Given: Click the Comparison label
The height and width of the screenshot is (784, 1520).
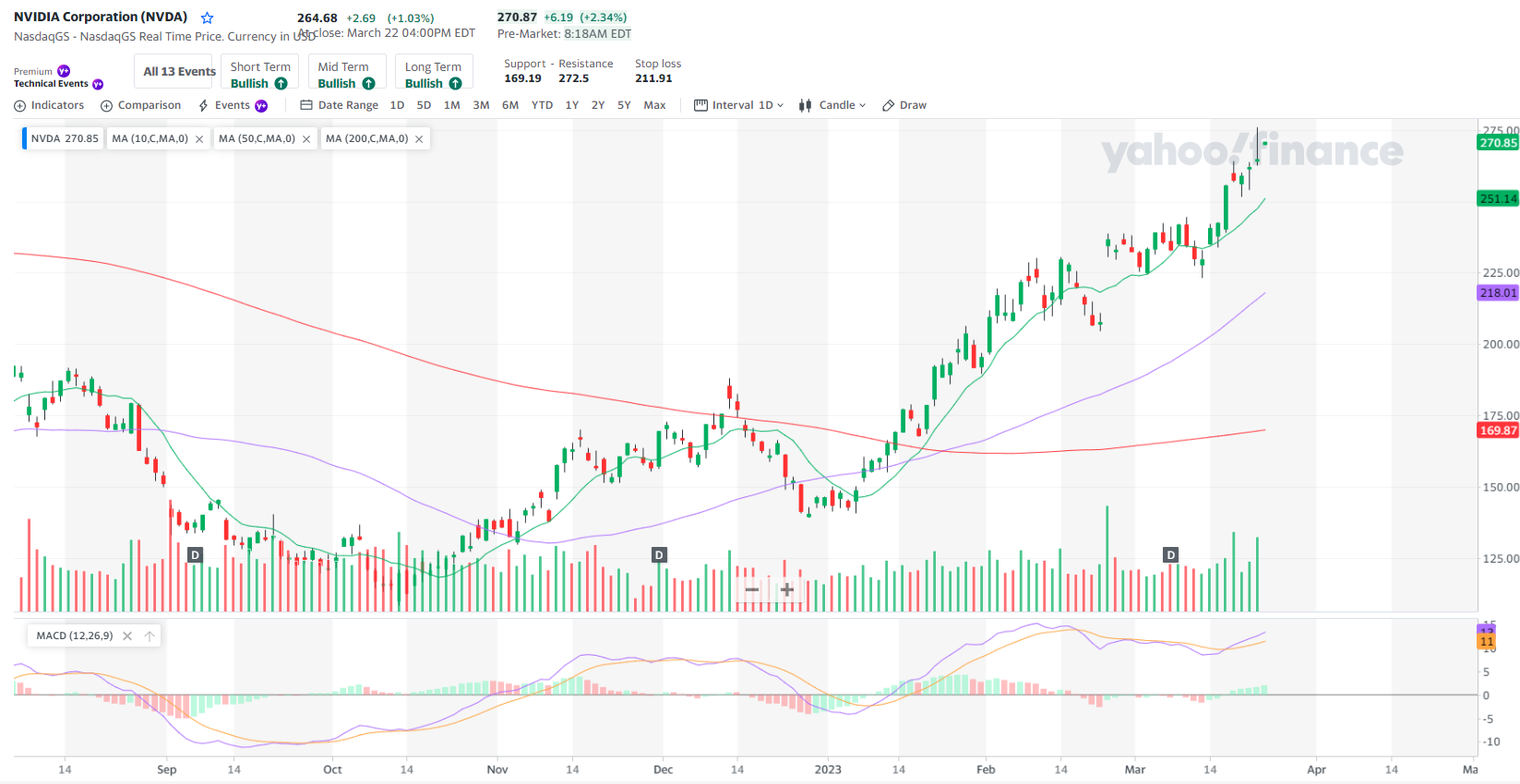Looking at the screenshot, I should click(150, 105).
